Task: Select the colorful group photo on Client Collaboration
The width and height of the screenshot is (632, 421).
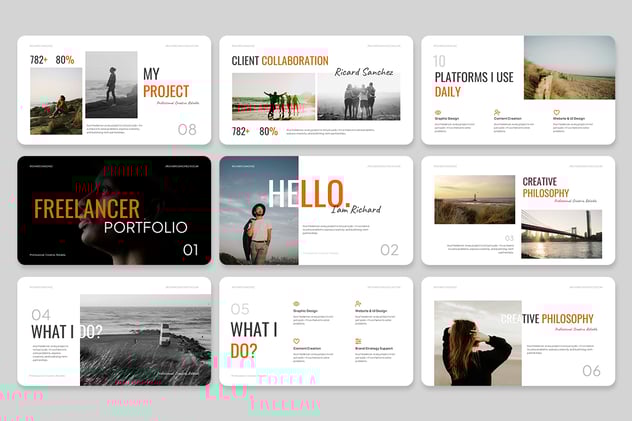Action: [272, 97]
